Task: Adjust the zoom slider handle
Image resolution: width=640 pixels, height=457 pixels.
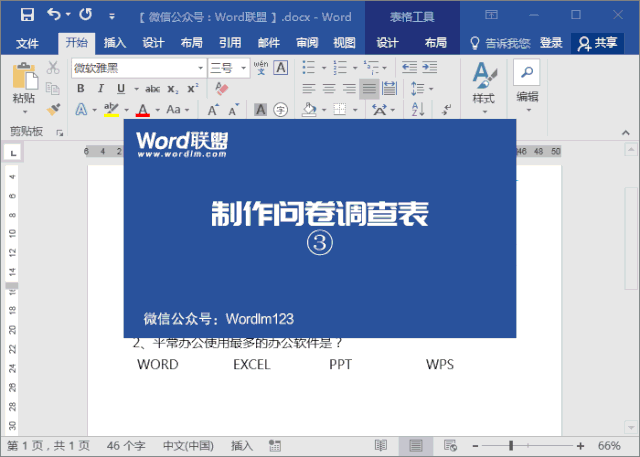Action: click(511, 446)
